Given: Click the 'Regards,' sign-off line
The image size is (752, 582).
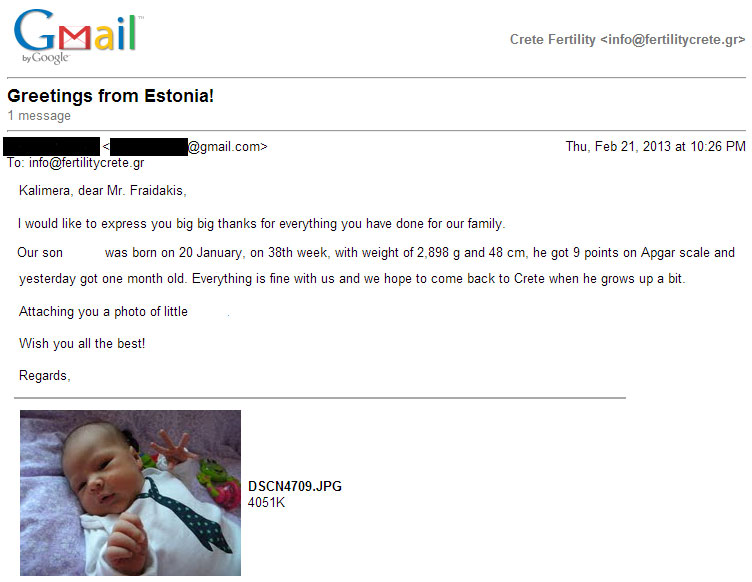Looking at the screenshot, I should [45, 375].
